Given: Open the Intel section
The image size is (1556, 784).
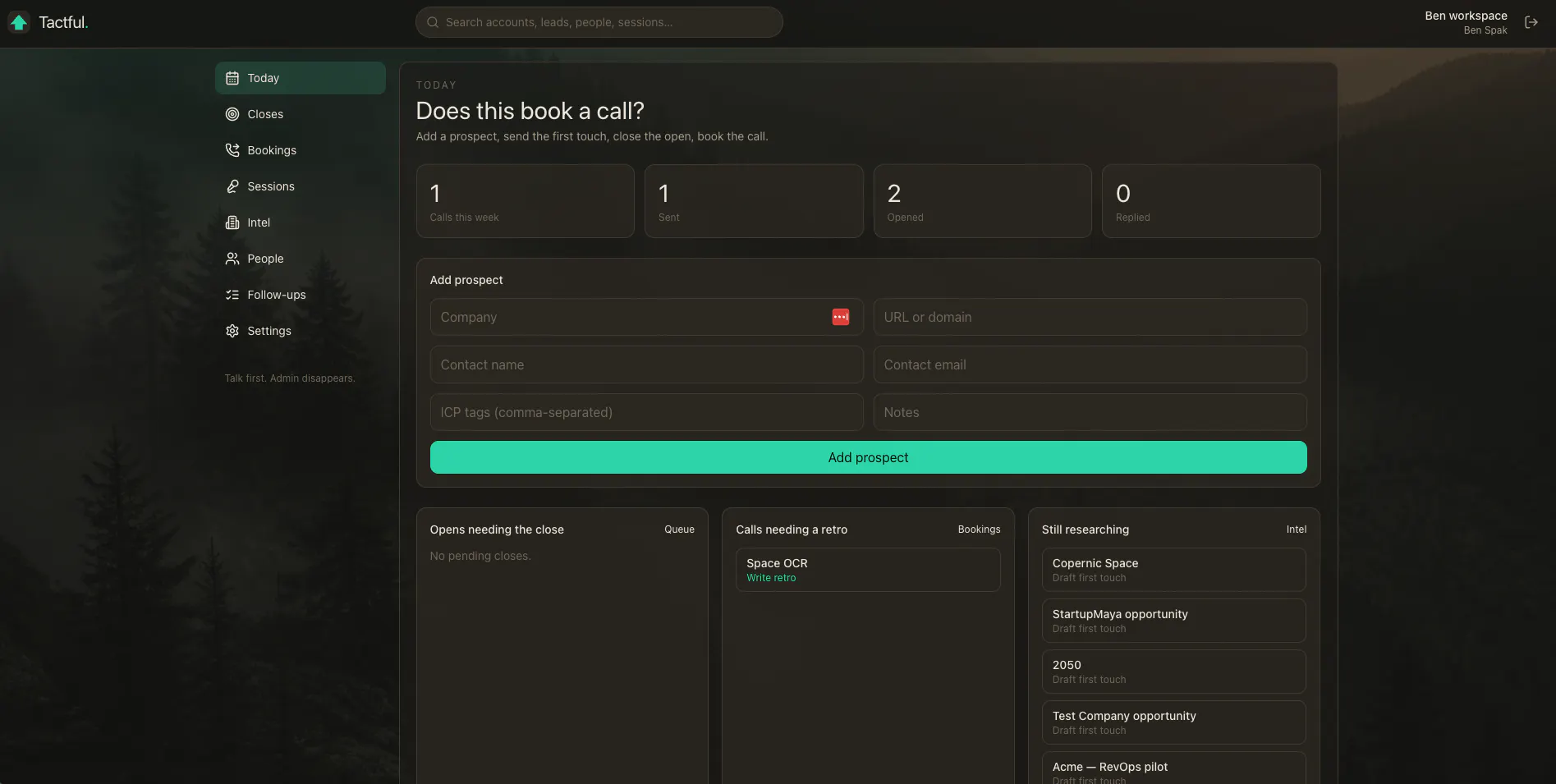Looking at the screenshot, I should tap(301, 222).
